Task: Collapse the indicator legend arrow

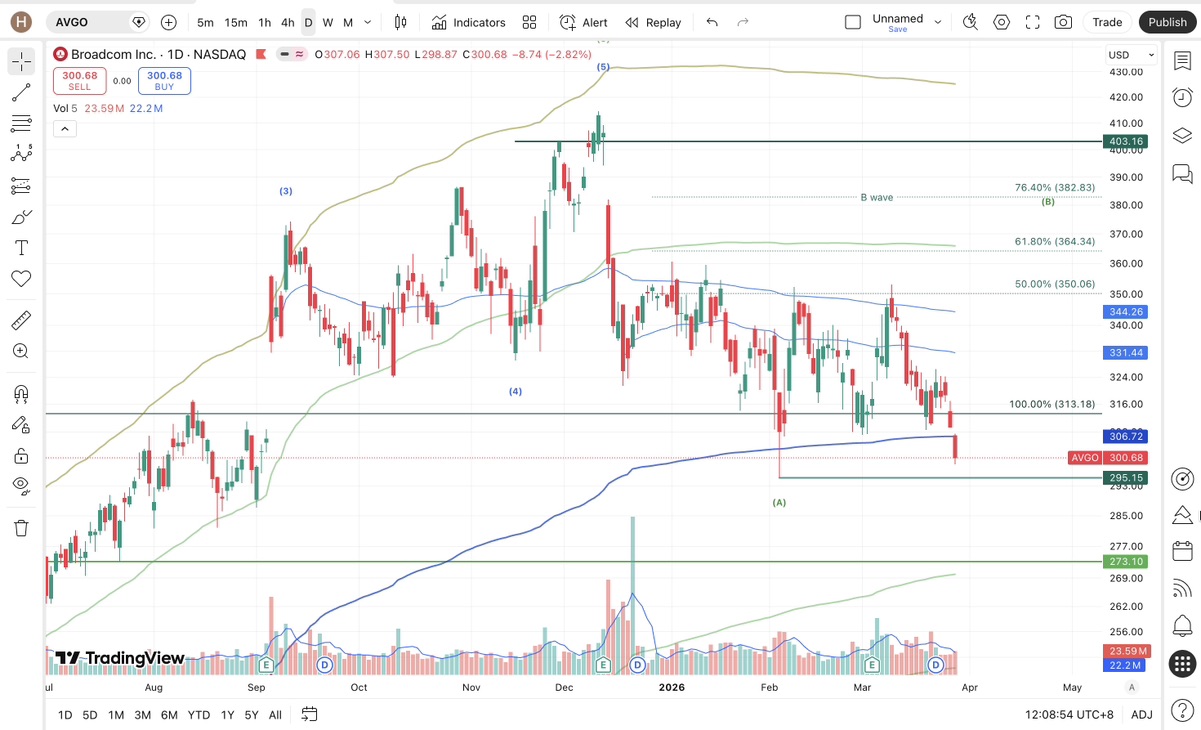Action: (64, 128)
